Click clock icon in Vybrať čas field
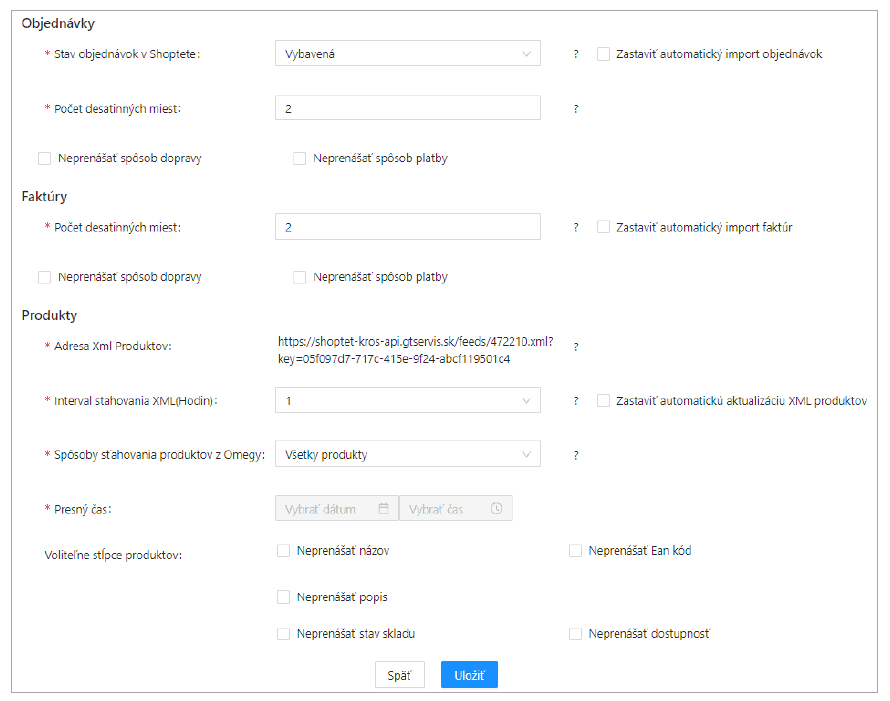The width and height of the screenshot is (890, 701). click(x=496, y=509)
